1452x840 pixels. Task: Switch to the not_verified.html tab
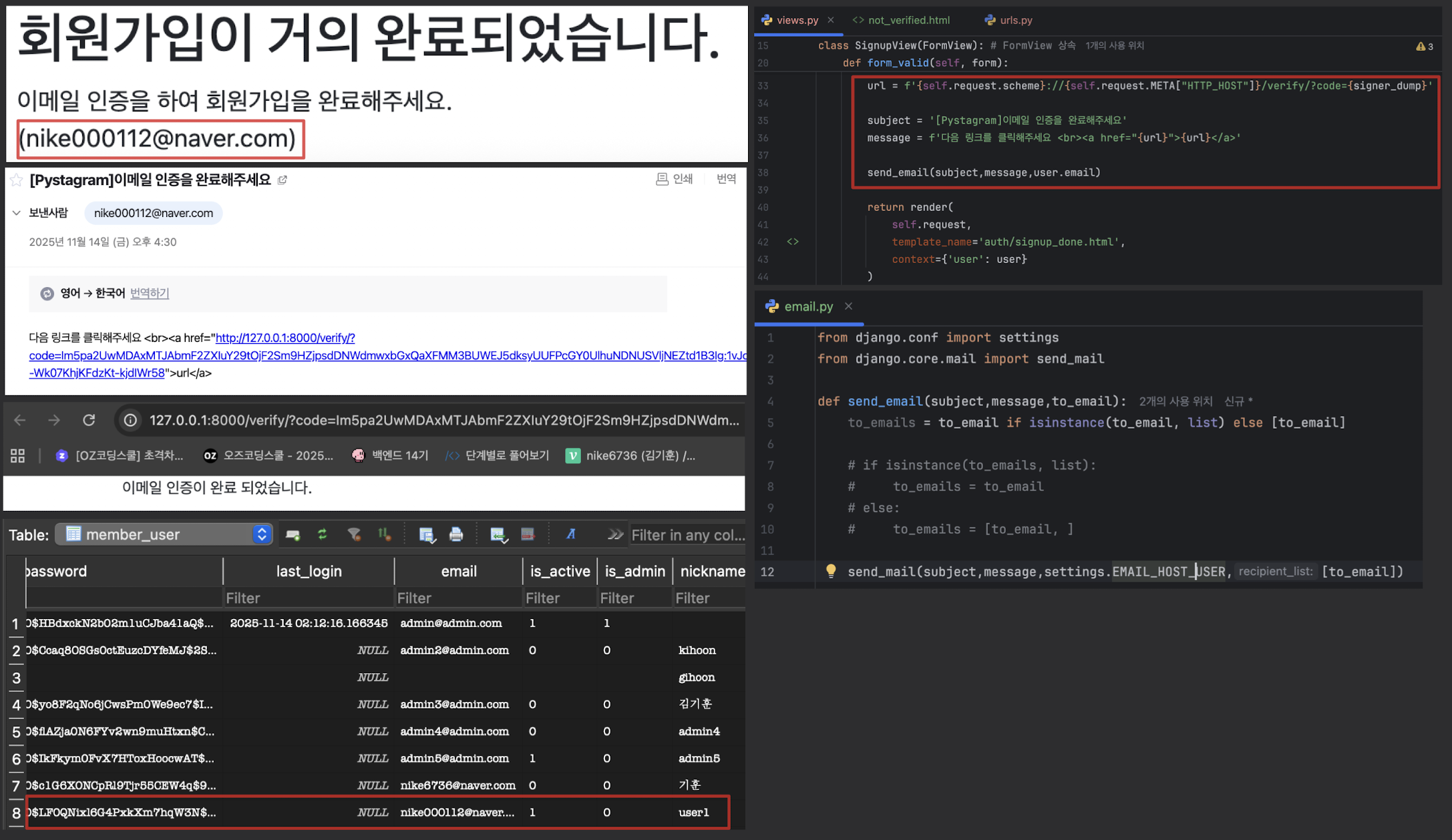908,20
